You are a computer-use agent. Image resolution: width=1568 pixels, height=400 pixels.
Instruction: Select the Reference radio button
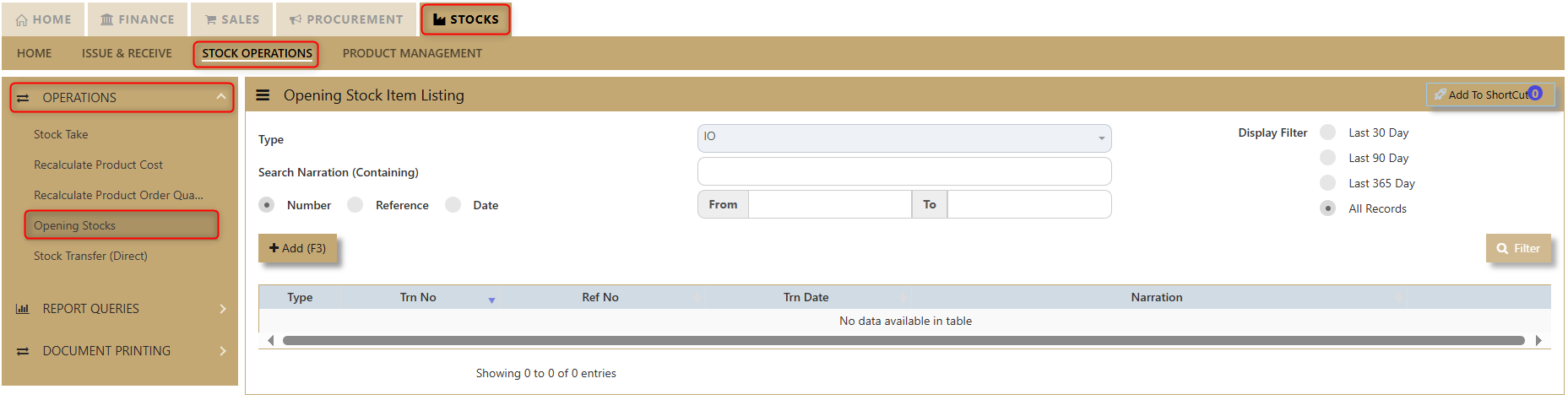pyautogui.click(x=355, y=205)
